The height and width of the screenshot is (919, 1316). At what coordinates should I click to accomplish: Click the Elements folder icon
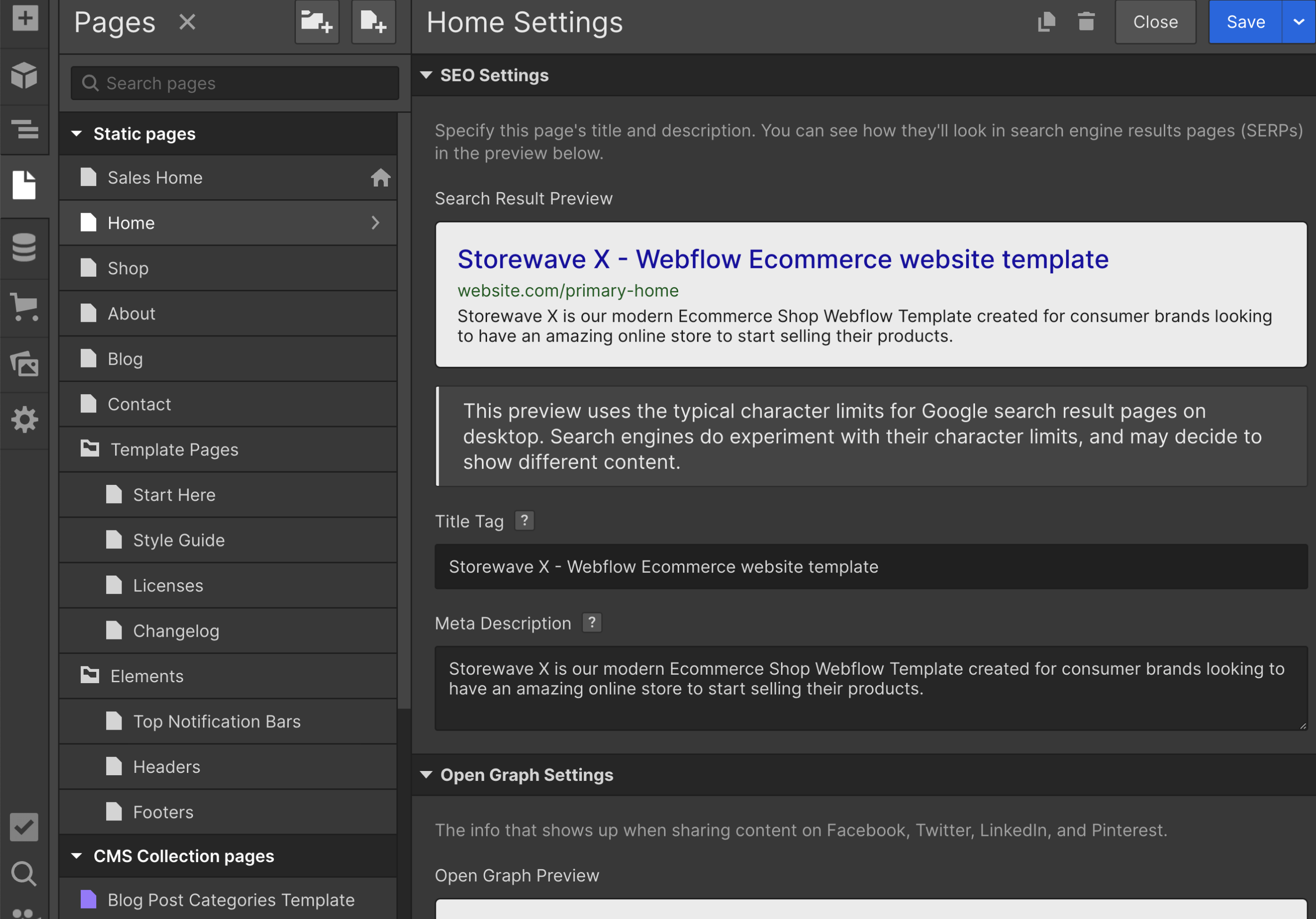(x=89, y=675)
